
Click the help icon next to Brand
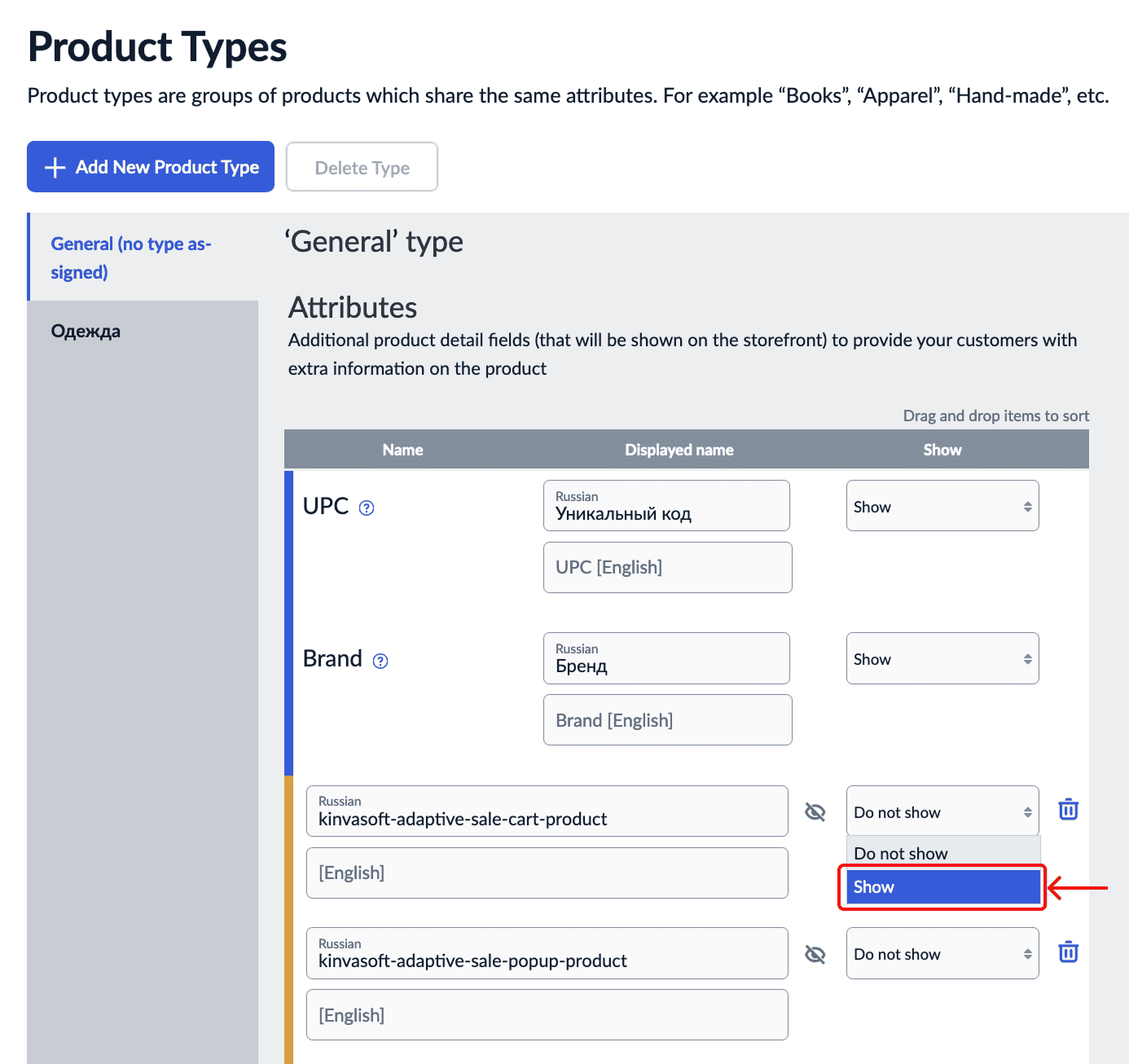[380, 661]
